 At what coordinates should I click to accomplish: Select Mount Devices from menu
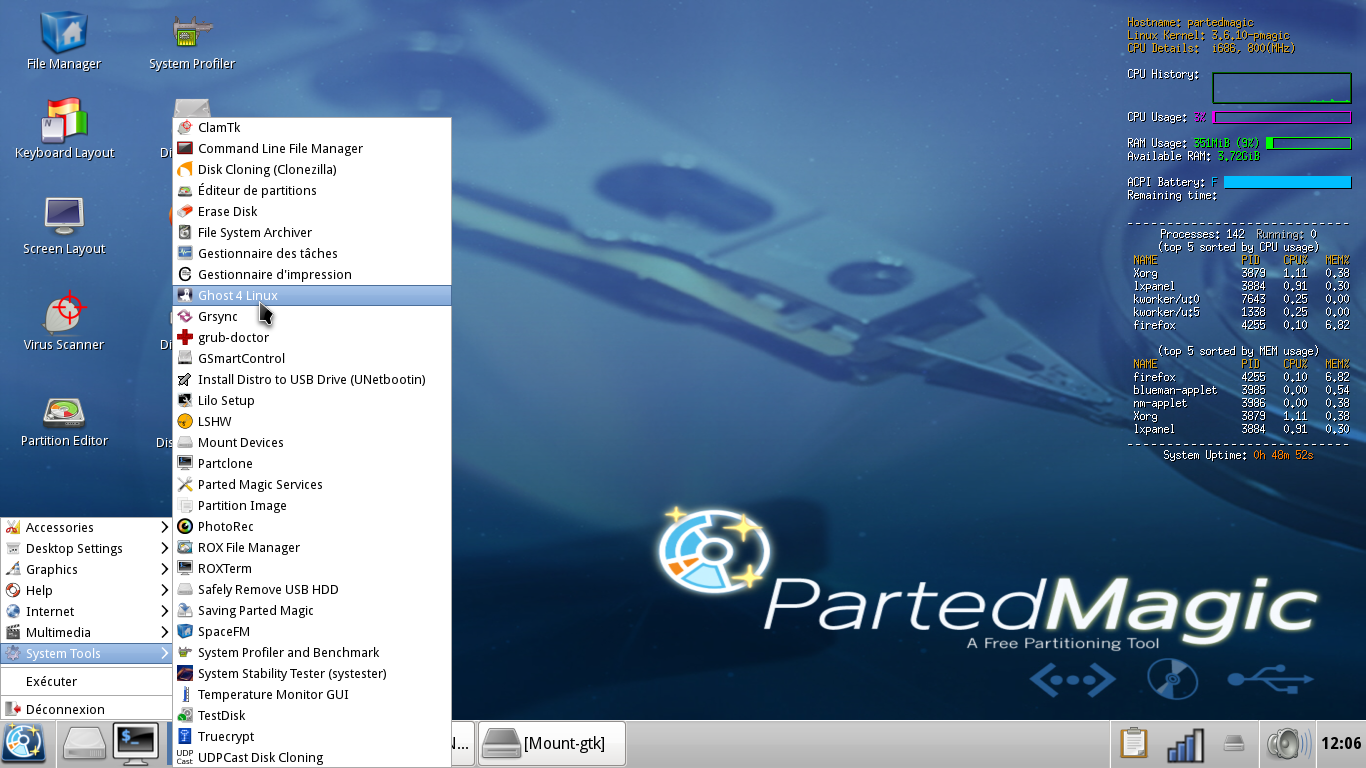coord(312,442)
